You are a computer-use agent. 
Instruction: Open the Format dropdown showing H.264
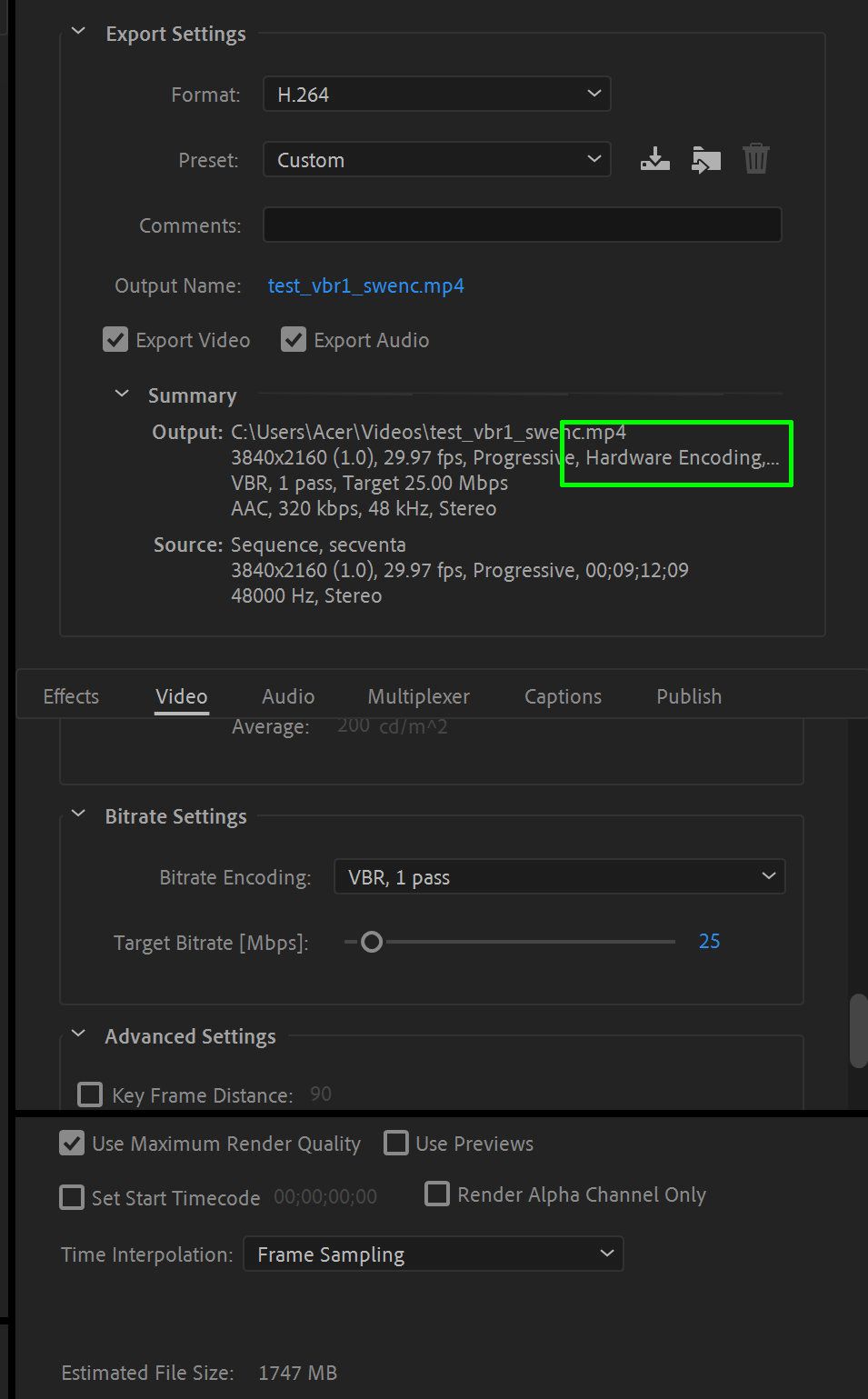point(437,95)
